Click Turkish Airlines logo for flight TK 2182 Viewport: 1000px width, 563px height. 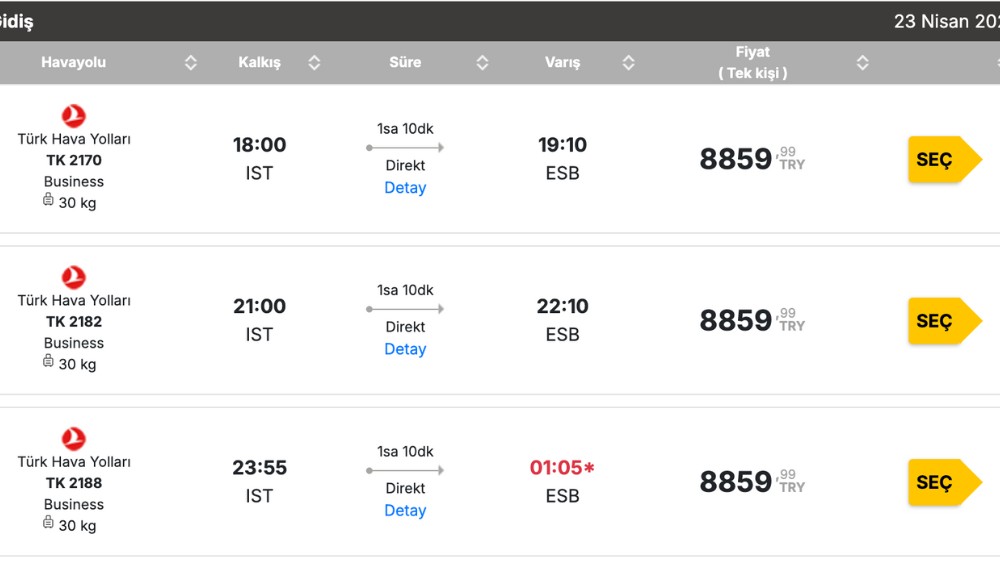(x=73, y=277)
